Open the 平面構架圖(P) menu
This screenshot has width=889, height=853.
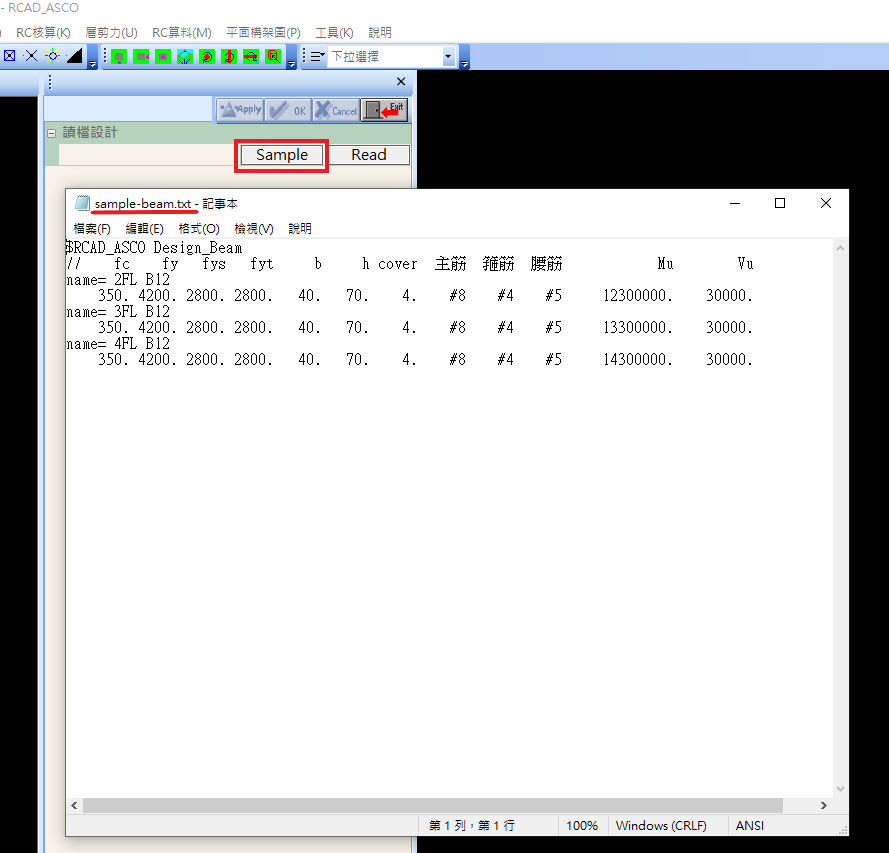click(263, 32)
